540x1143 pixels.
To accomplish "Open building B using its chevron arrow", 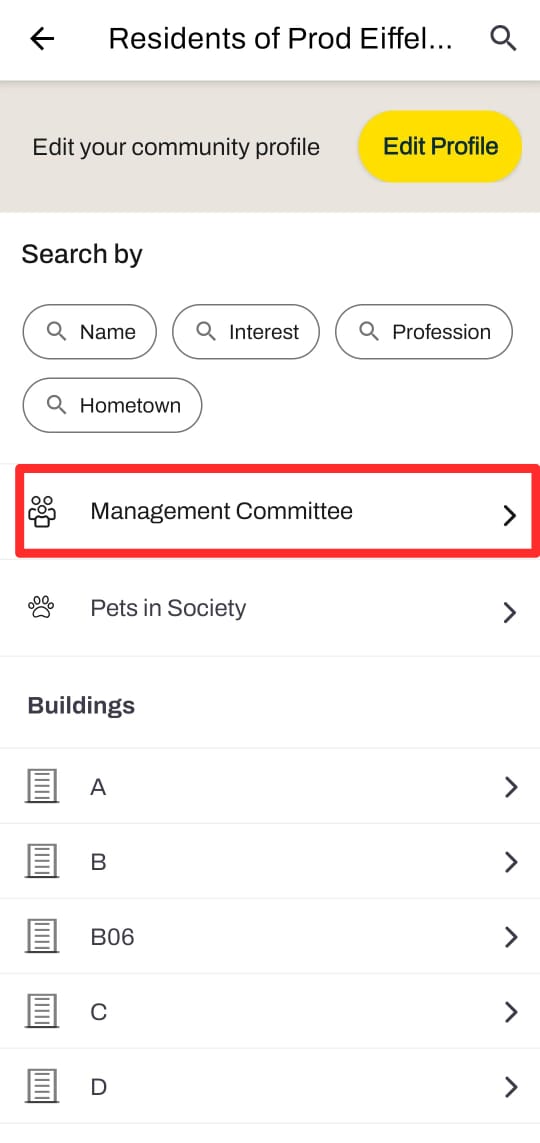I will pyautogui.click(x=511, y=862).
